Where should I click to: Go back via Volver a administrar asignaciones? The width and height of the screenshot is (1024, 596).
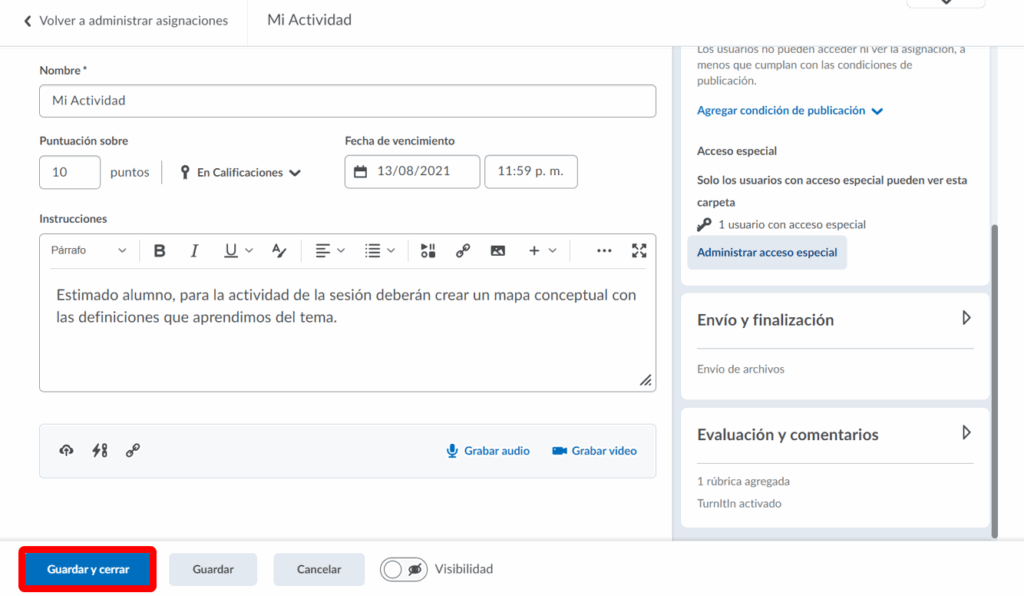(x=125, y=21)
